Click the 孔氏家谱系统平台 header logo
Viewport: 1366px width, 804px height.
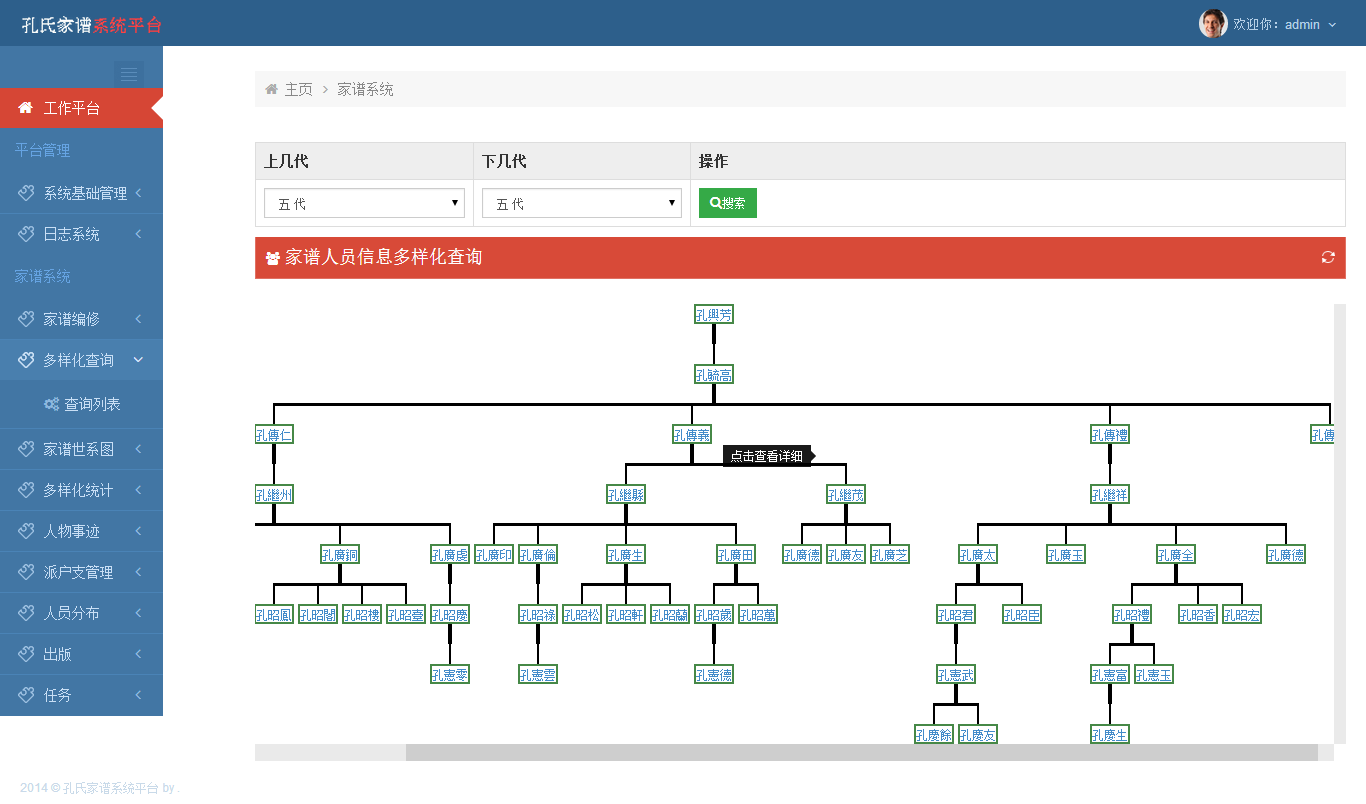click(92, 25)
